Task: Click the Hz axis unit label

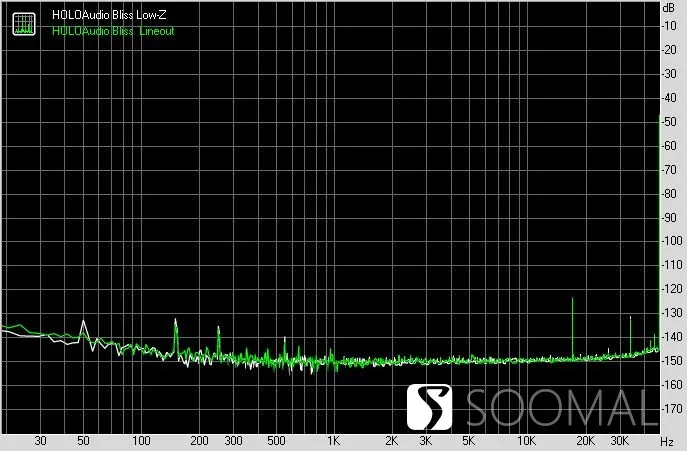Action: [667, 441]
